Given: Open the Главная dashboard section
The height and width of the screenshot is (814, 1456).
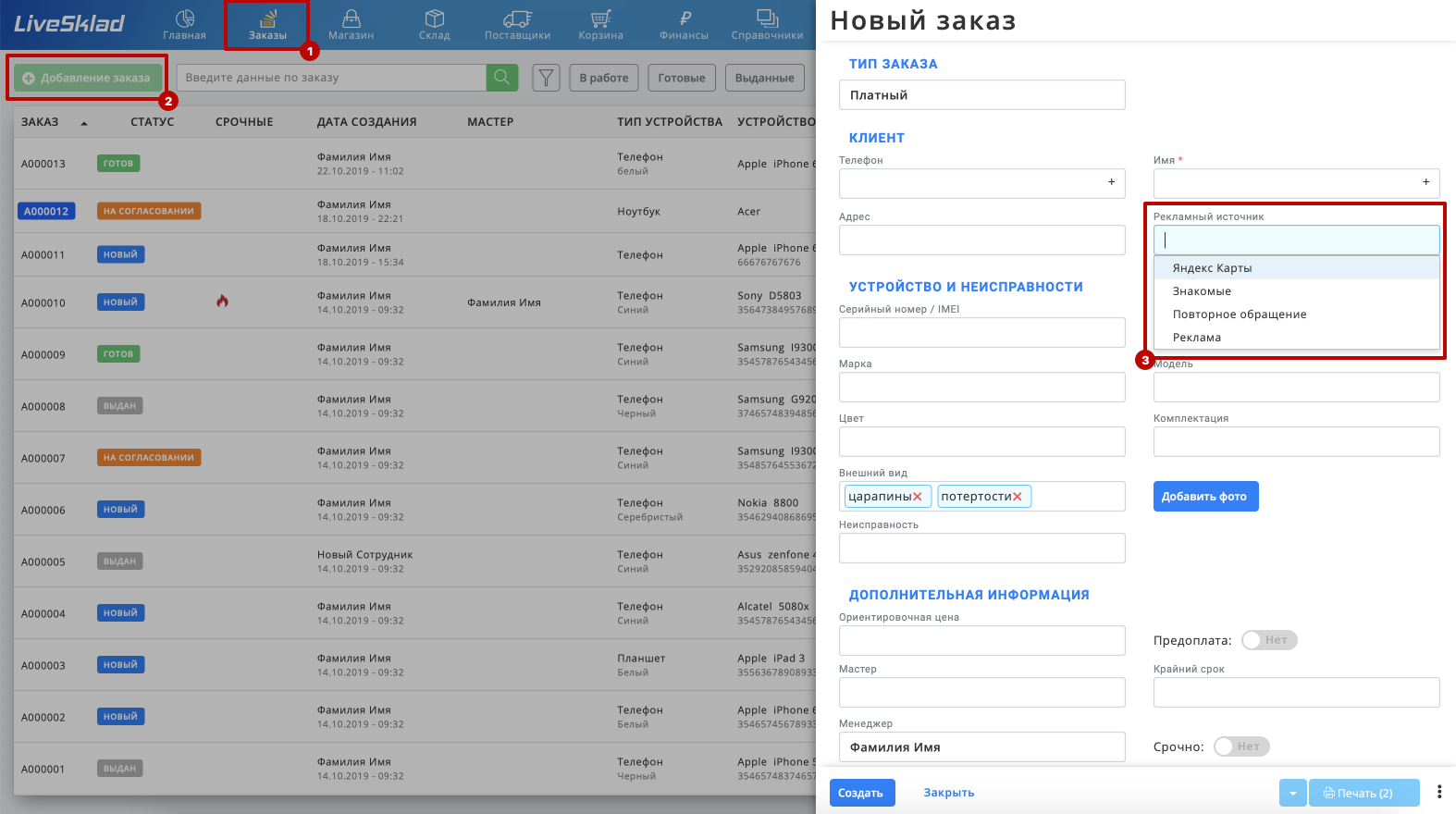Looking at the screenshot, I should [184, 25].
